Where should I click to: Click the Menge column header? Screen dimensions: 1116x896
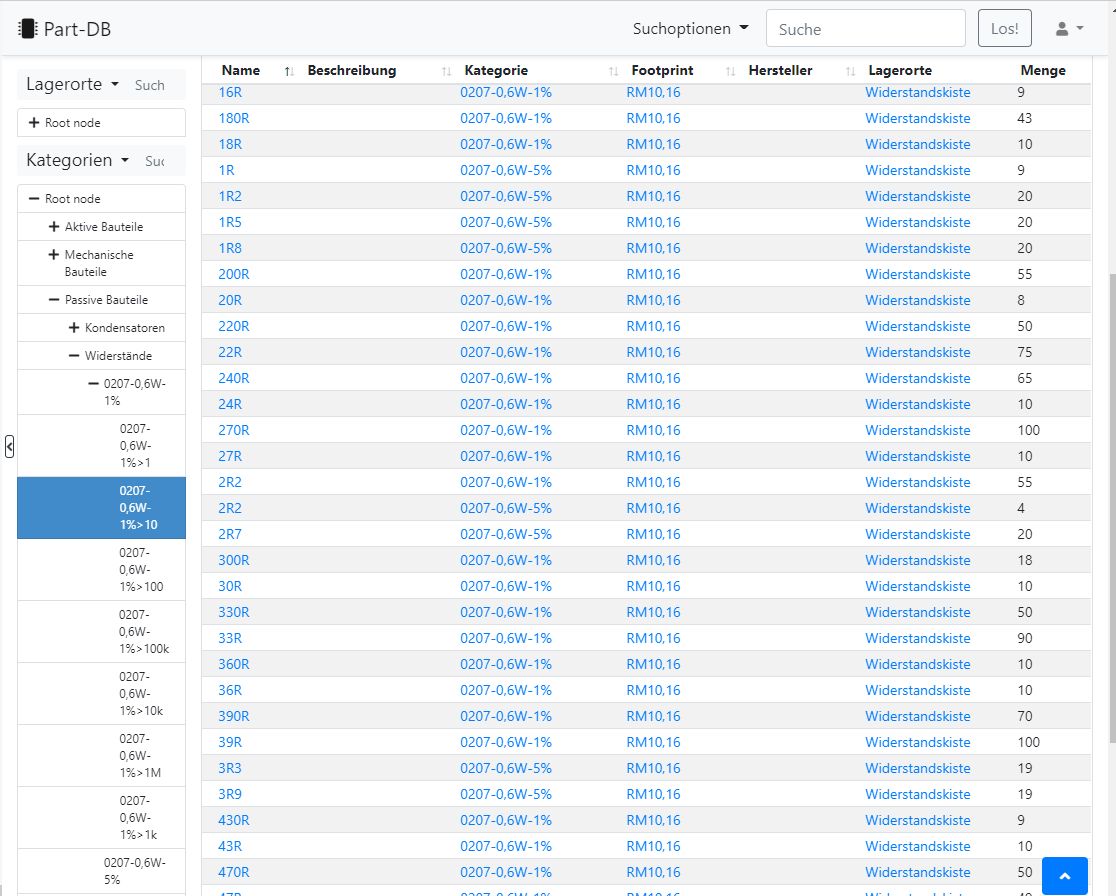click(x=1043, y=70)
